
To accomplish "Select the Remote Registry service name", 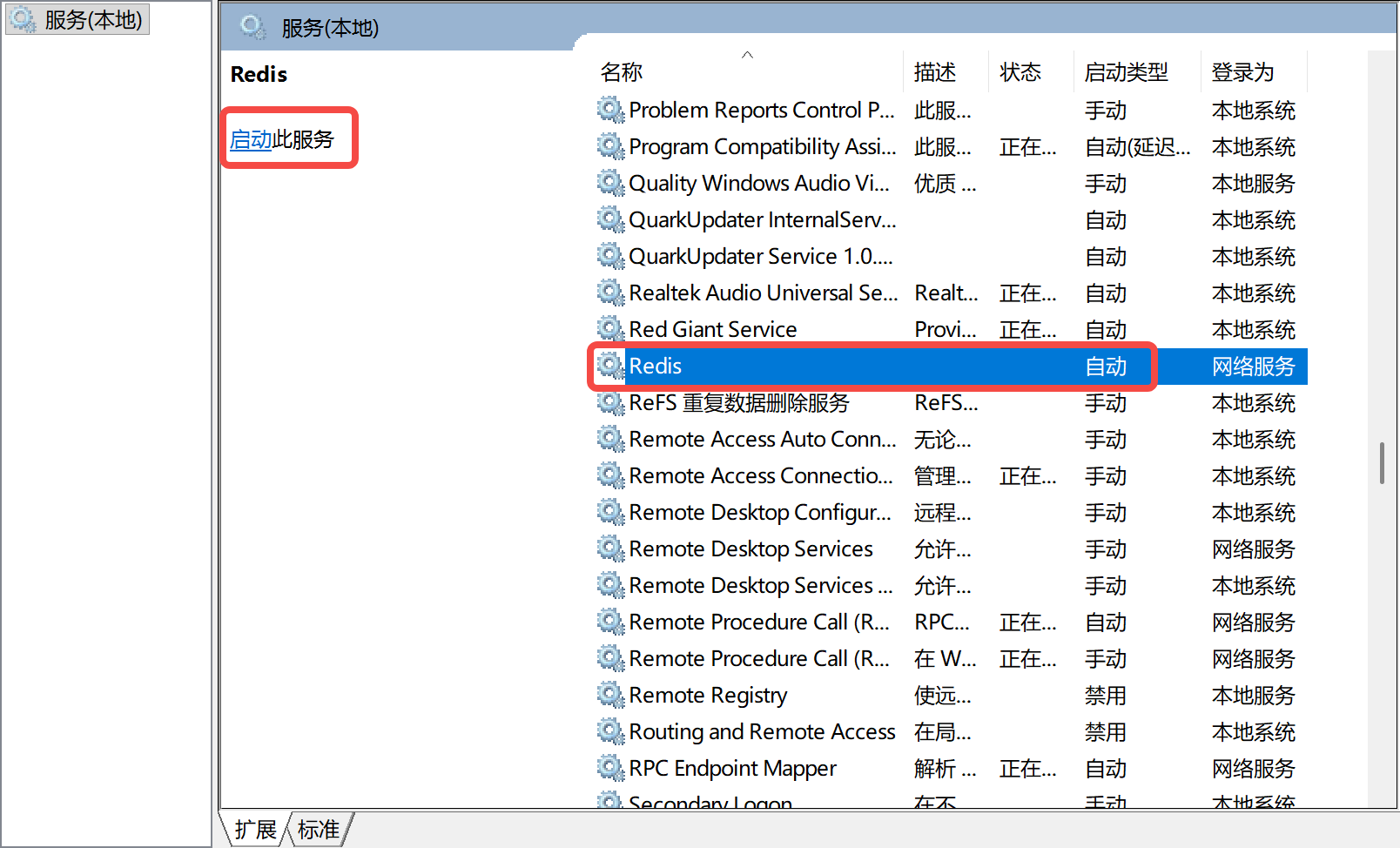I will pos(708,696).
